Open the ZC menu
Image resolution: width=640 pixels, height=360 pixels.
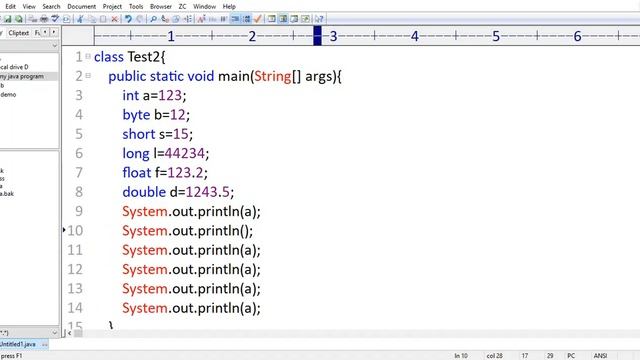[182, 7]
